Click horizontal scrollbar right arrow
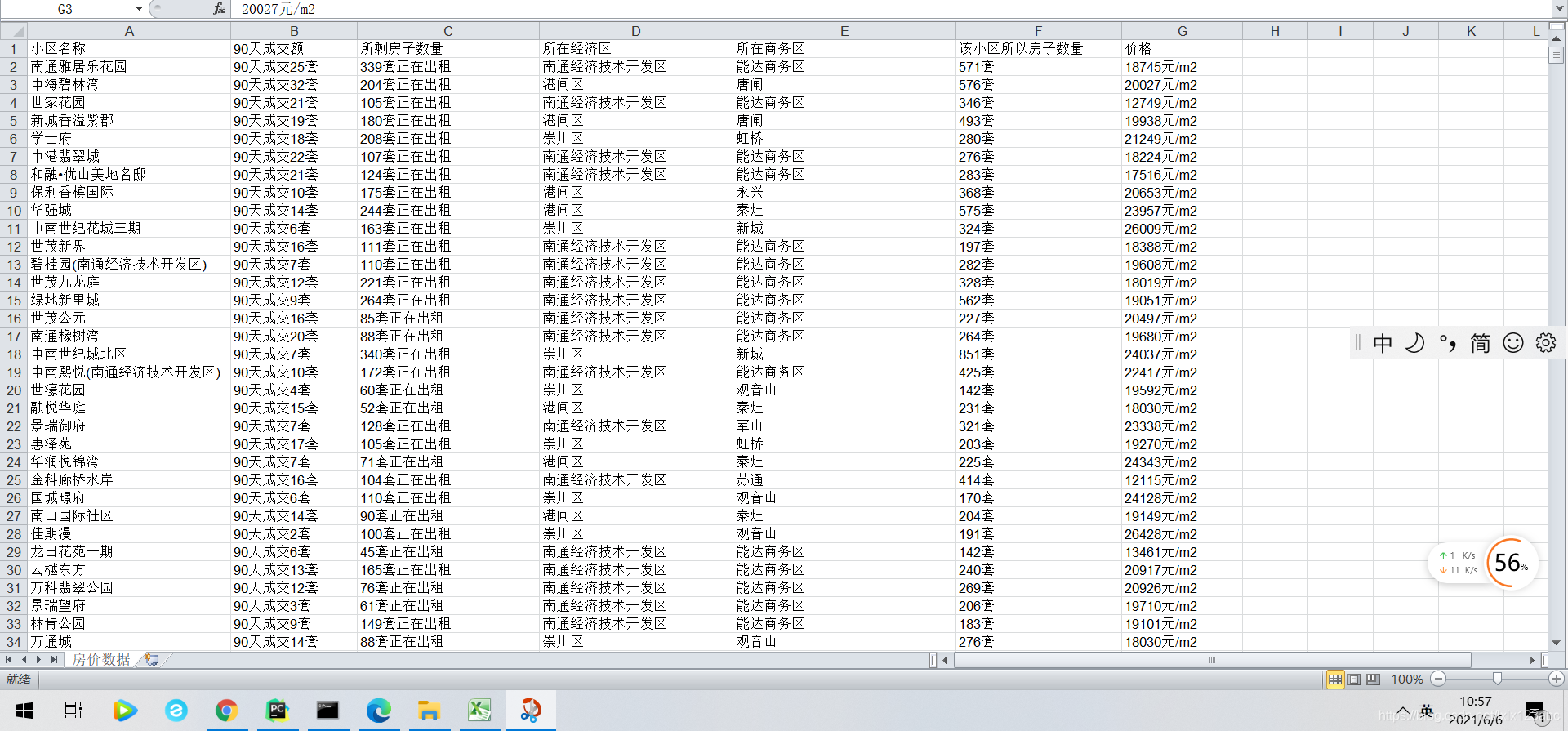1568x731 pixels. (1532, 659)
